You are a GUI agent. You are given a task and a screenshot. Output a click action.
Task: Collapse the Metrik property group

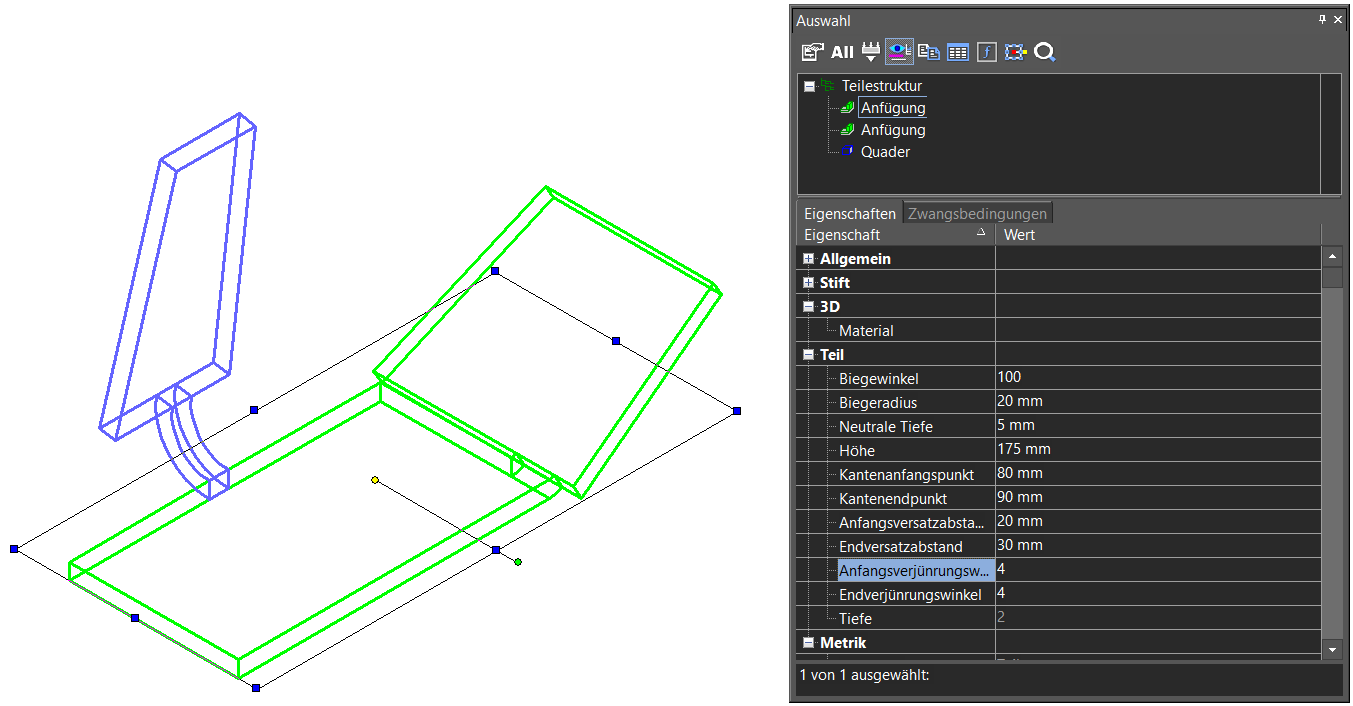pyautogui.click(x=809, y=643)
